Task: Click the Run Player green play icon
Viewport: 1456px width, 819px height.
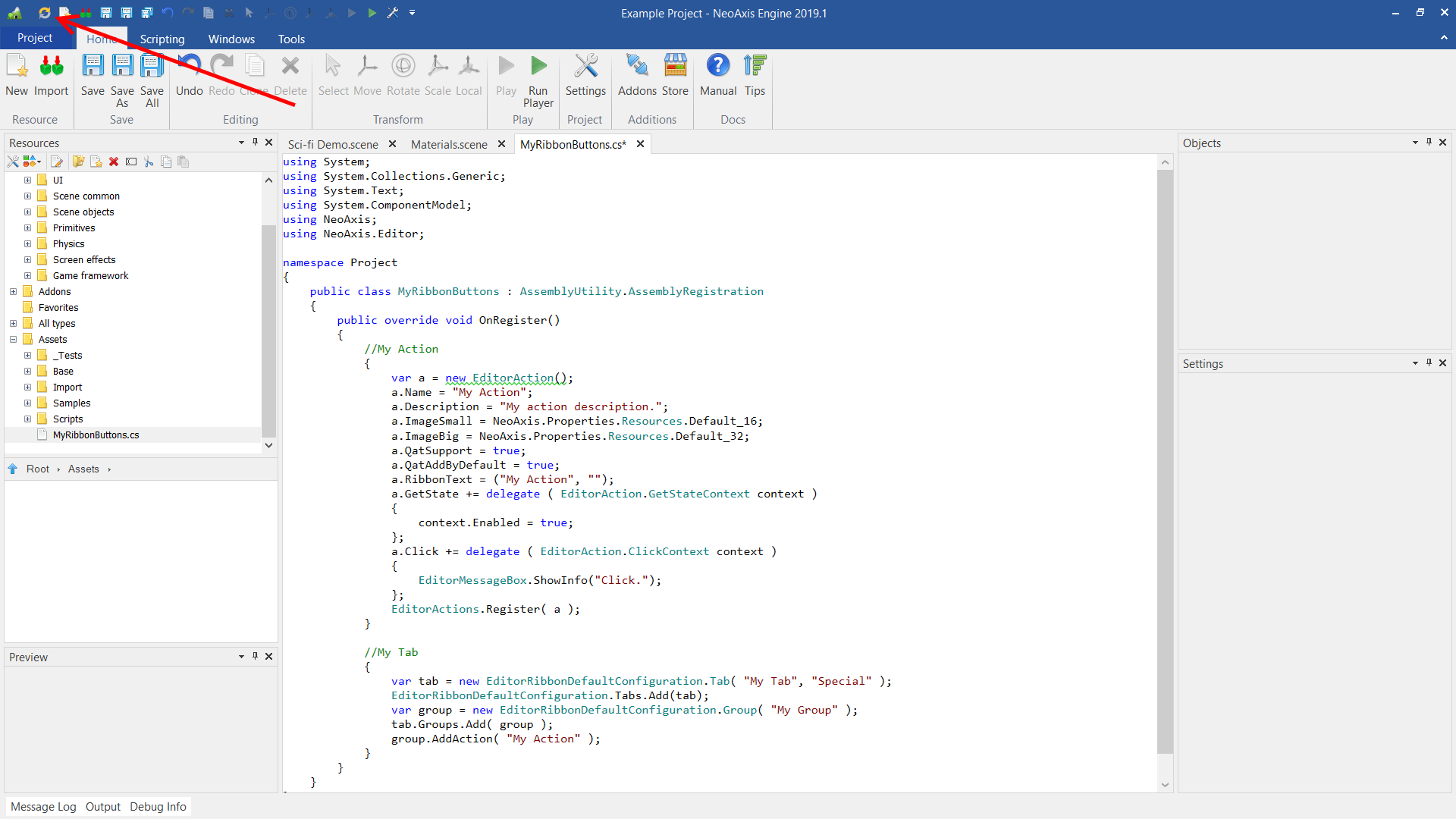Action: (x=538, y=67)
